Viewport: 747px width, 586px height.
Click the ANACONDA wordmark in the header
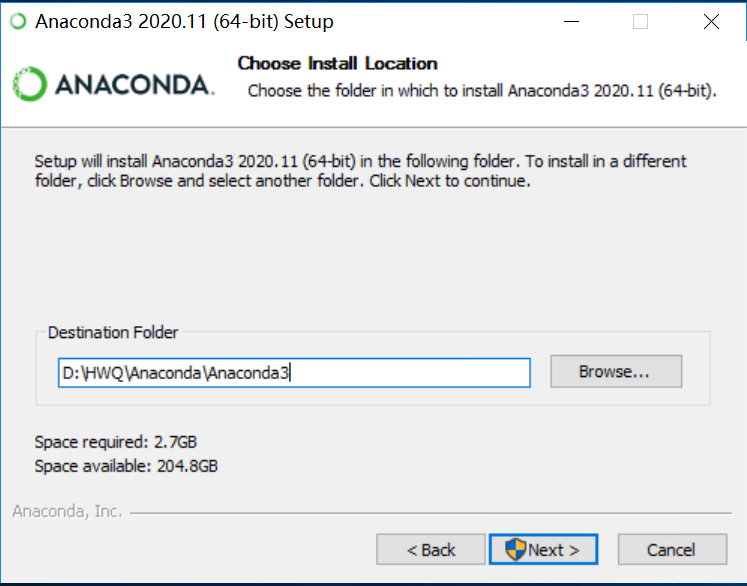(x=132, y=85)
